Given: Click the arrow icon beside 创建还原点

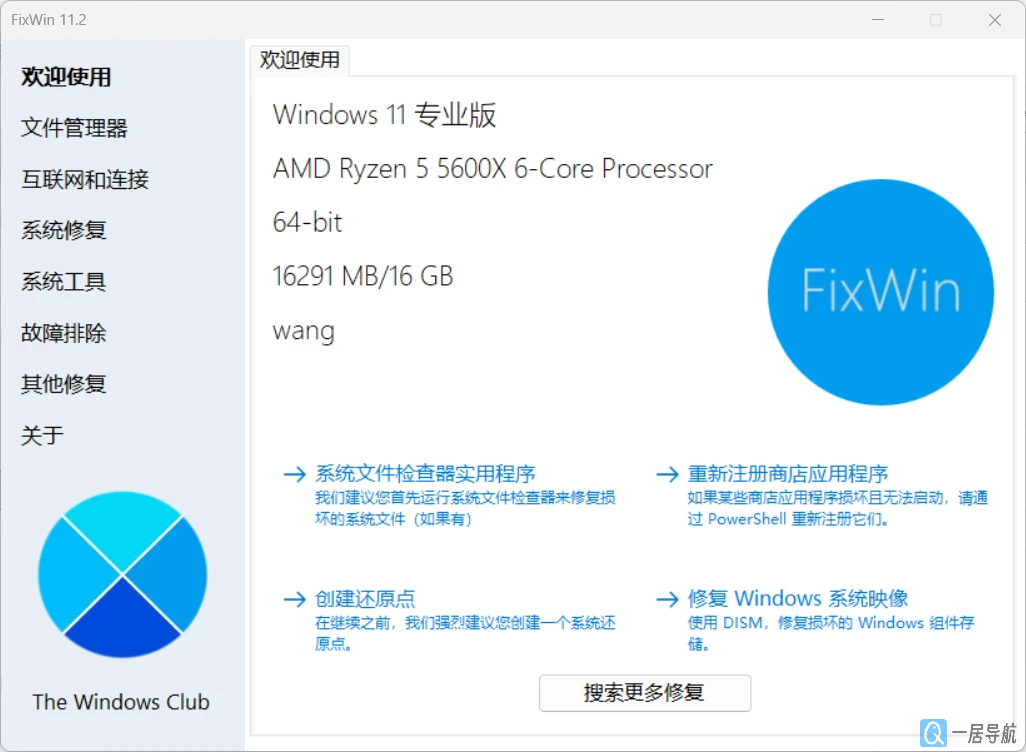Looking at the screenshot, I should (295, 599).
